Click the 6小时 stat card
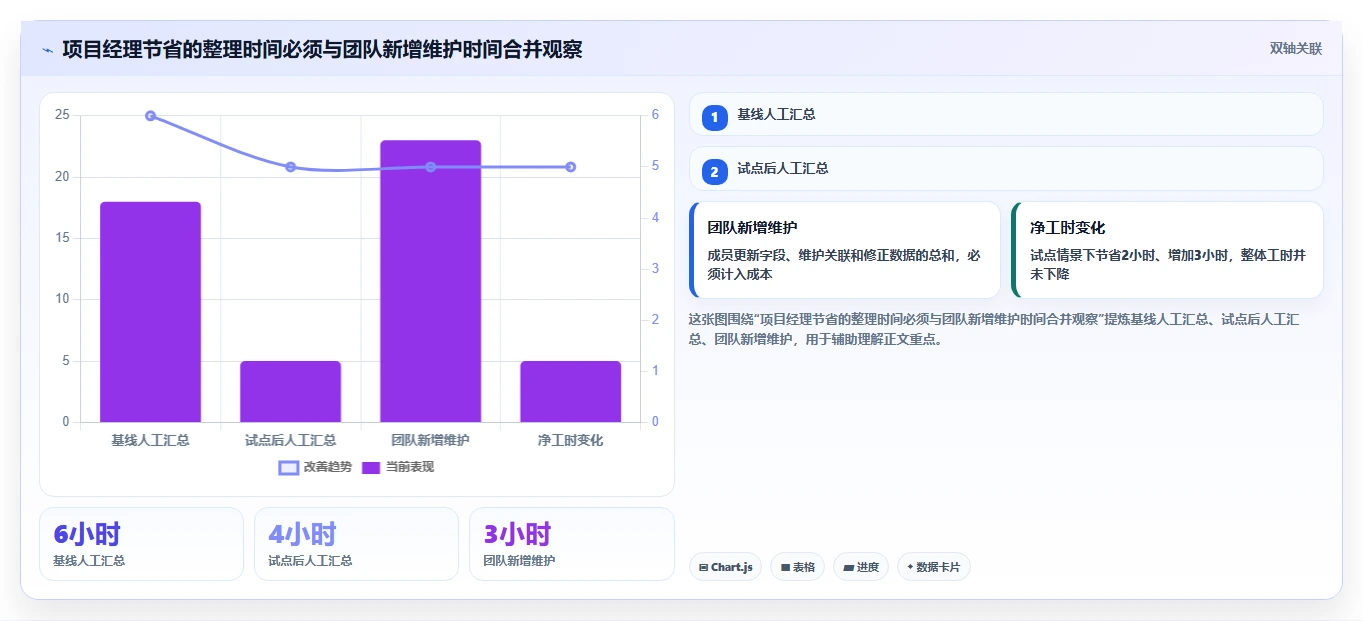Viewport: 1363px width, 621px height. [141, 544]
